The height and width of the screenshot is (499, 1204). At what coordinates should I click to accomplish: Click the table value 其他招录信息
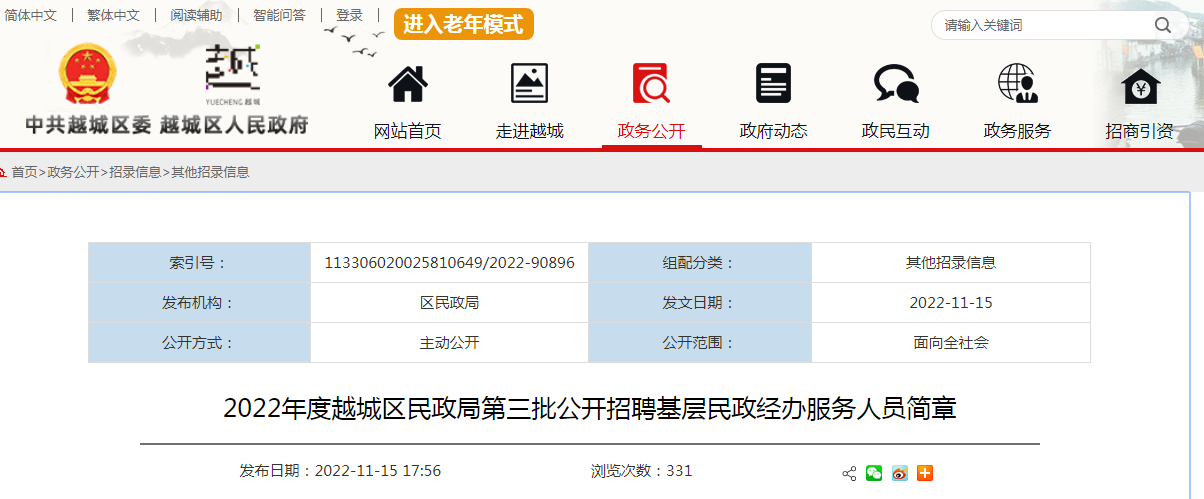[x=951, y=263]
